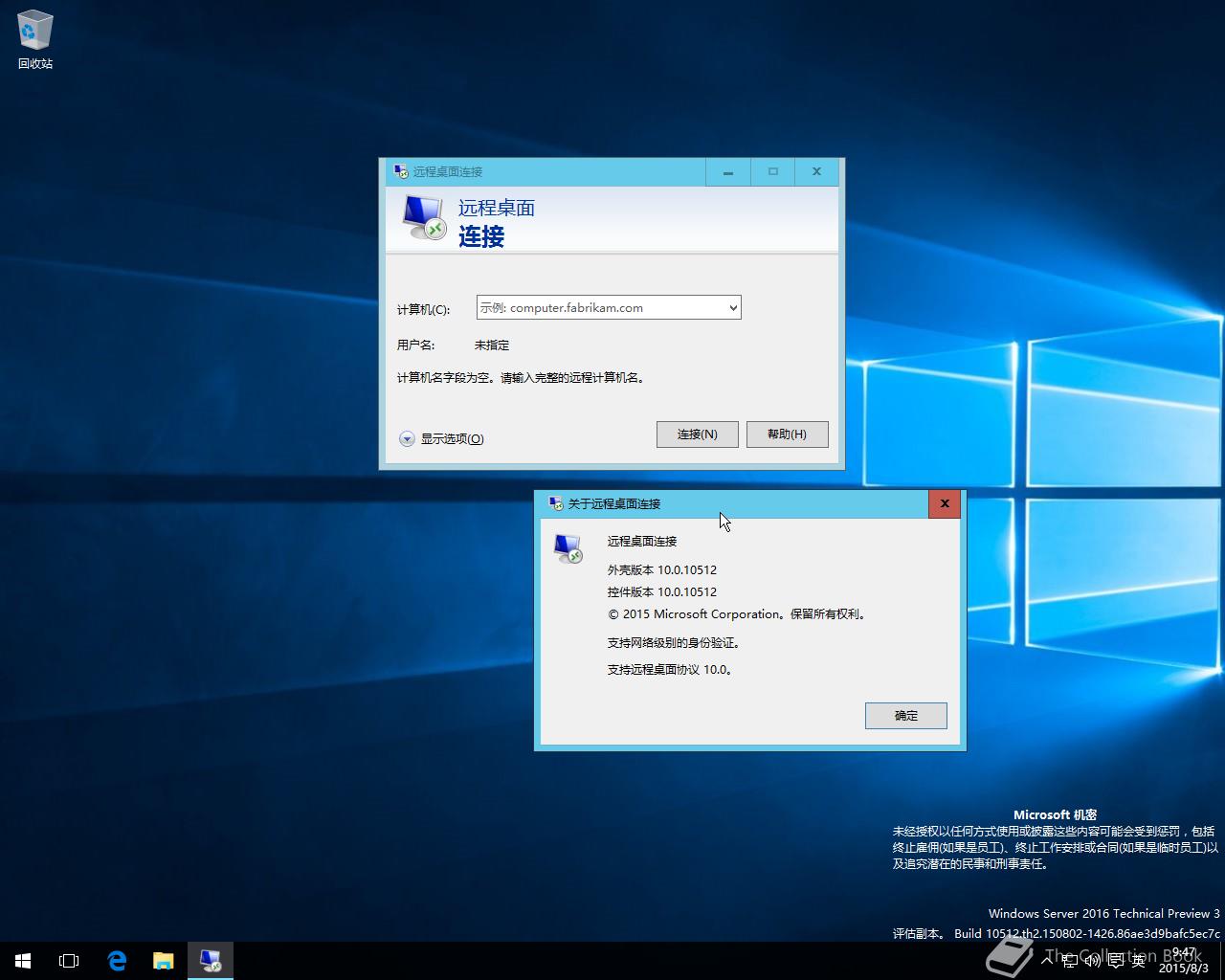
Task: Expand 显示选项(O) options
Action: (x=441, y=438)
